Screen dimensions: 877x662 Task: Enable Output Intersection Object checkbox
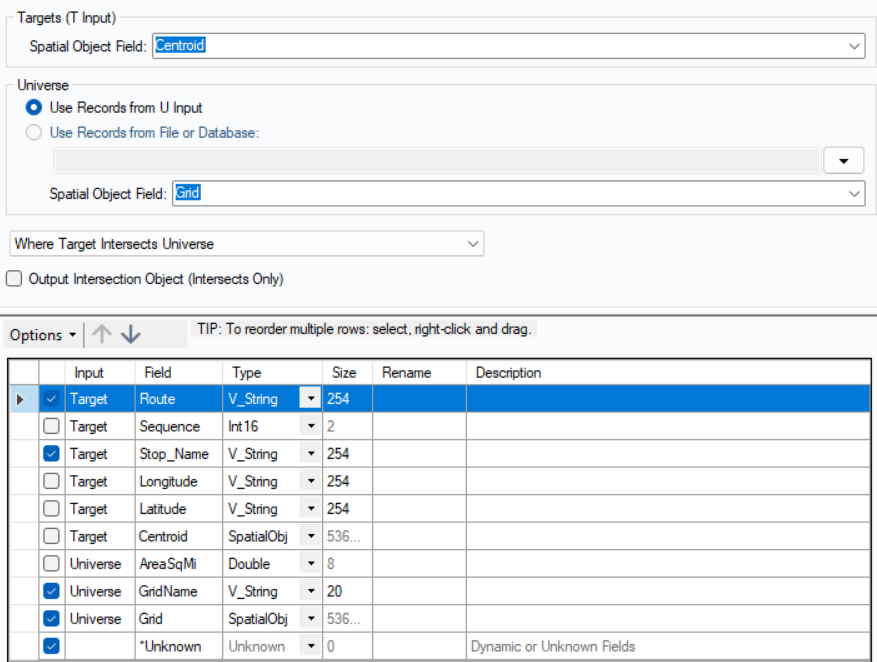(x=14, y=278)
